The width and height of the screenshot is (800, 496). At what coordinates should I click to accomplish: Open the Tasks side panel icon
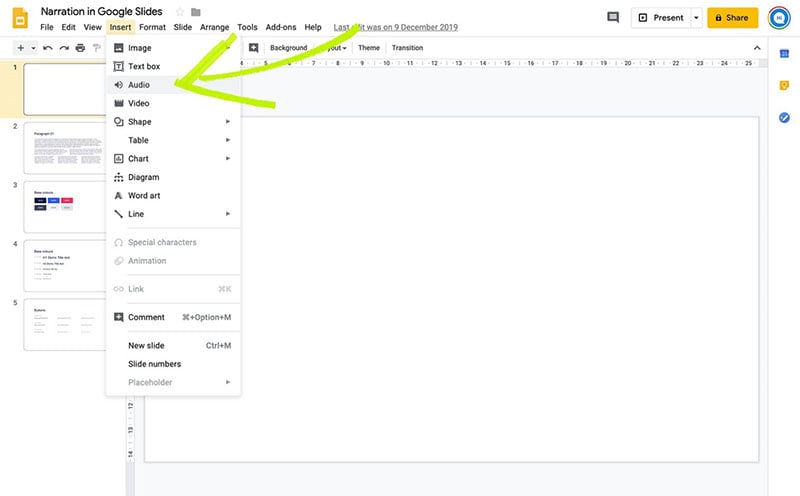coord(784,117)
